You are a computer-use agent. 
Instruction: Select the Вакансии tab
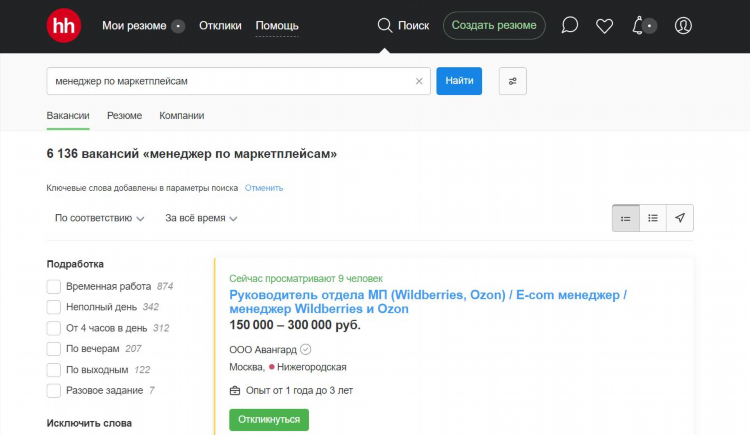68,116
